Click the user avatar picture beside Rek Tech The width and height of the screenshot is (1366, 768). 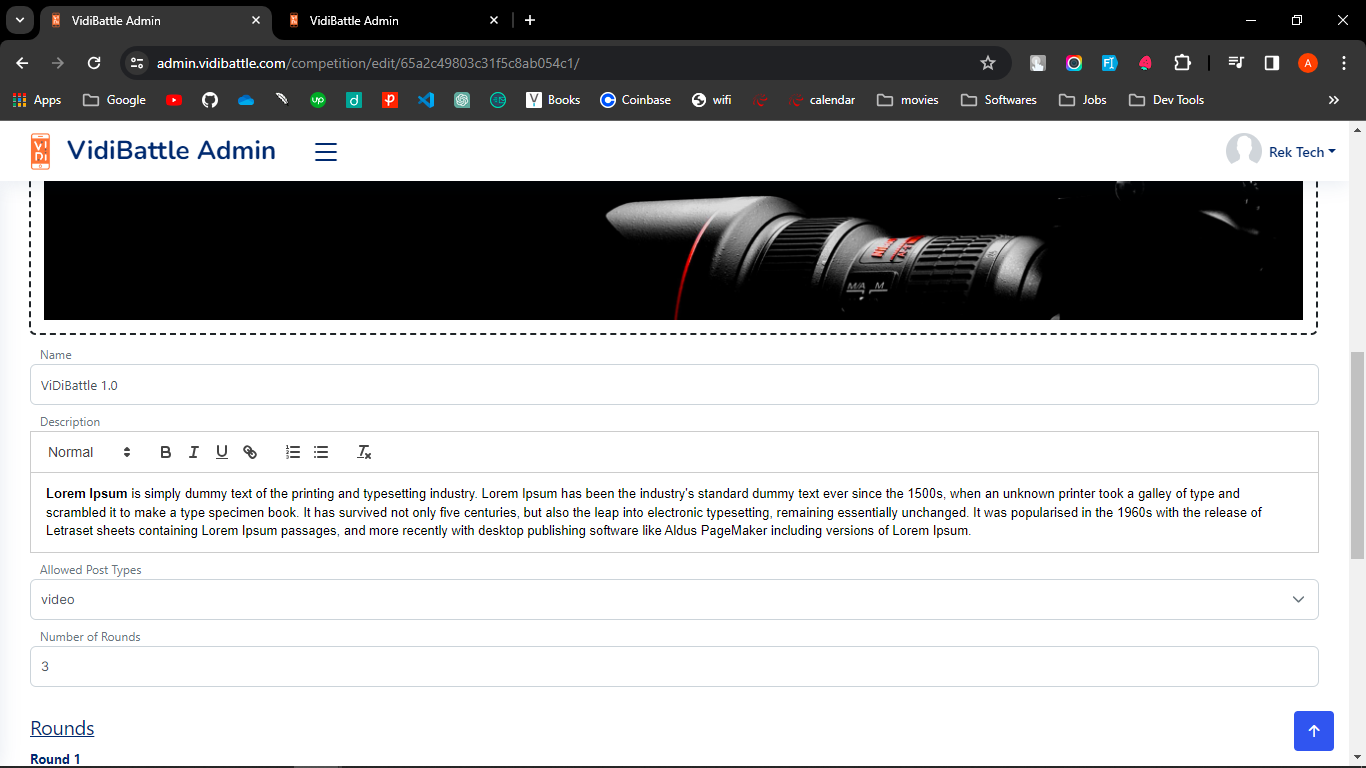tap(1244, 151)
